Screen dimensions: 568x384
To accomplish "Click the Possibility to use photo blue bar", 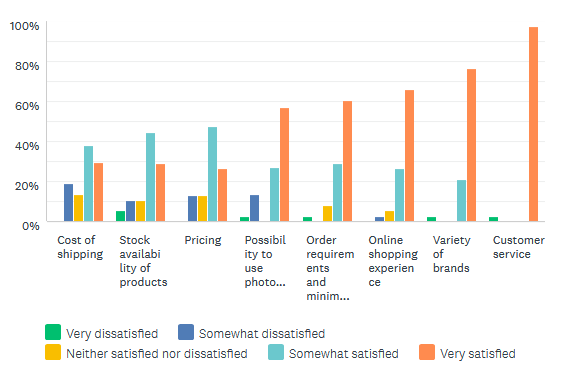I will [x=254, y=208].
